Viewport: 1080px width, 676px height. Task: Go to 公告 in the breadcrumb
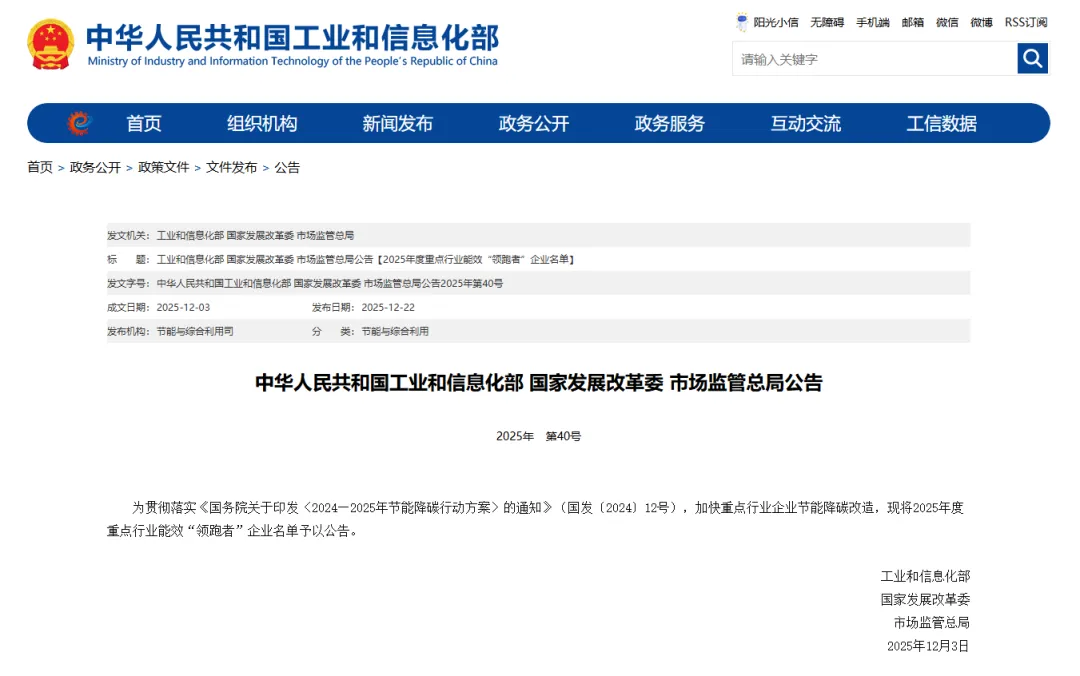pyautogui.click(x=287, y=167)
